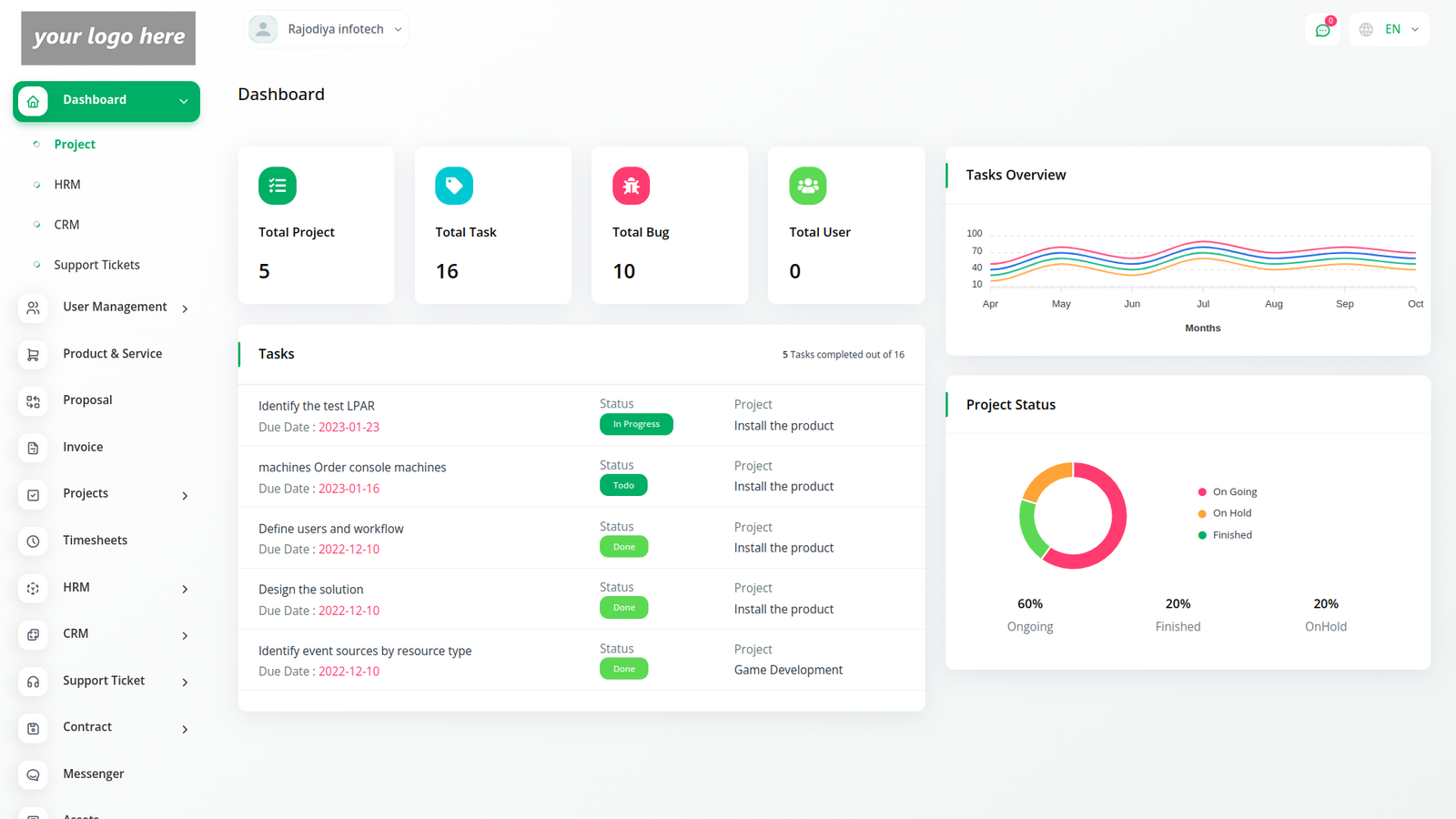
Task: Select HRM under the Dashboard submenu
Action: coord(67,185)
